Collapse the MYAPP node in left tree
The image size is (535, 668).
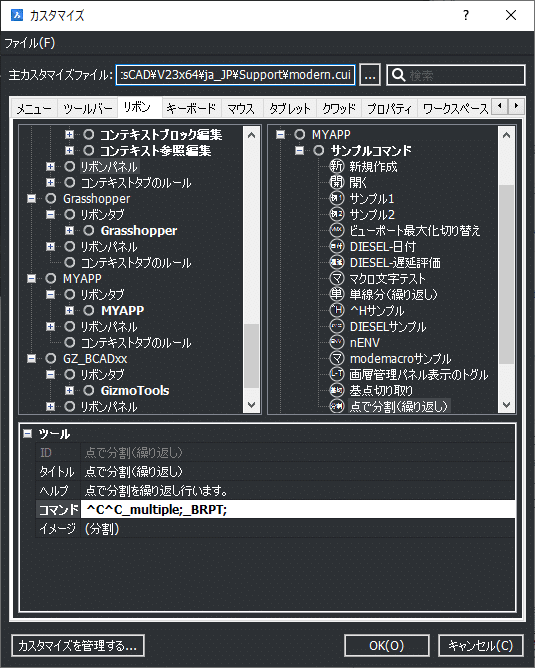click(32, 278)
